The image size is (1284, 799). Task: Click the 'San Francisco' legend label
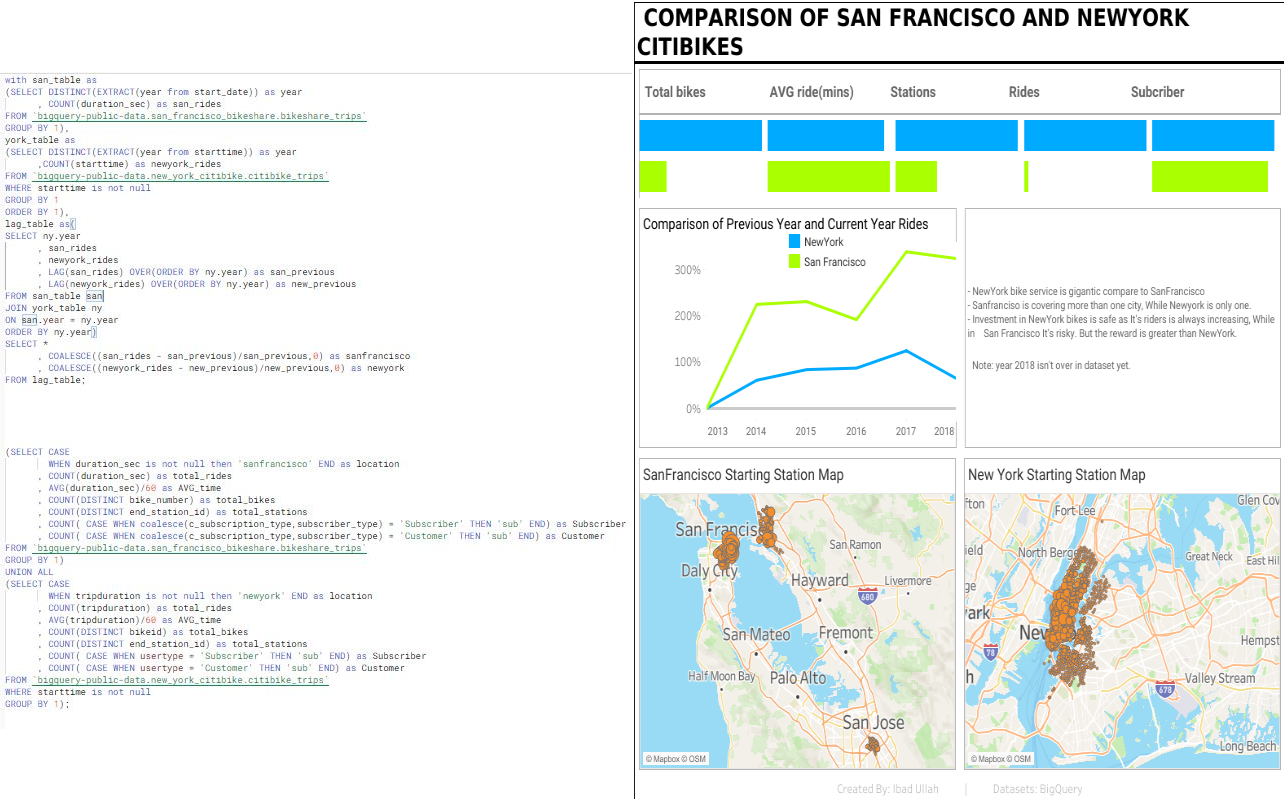point(835,262)
